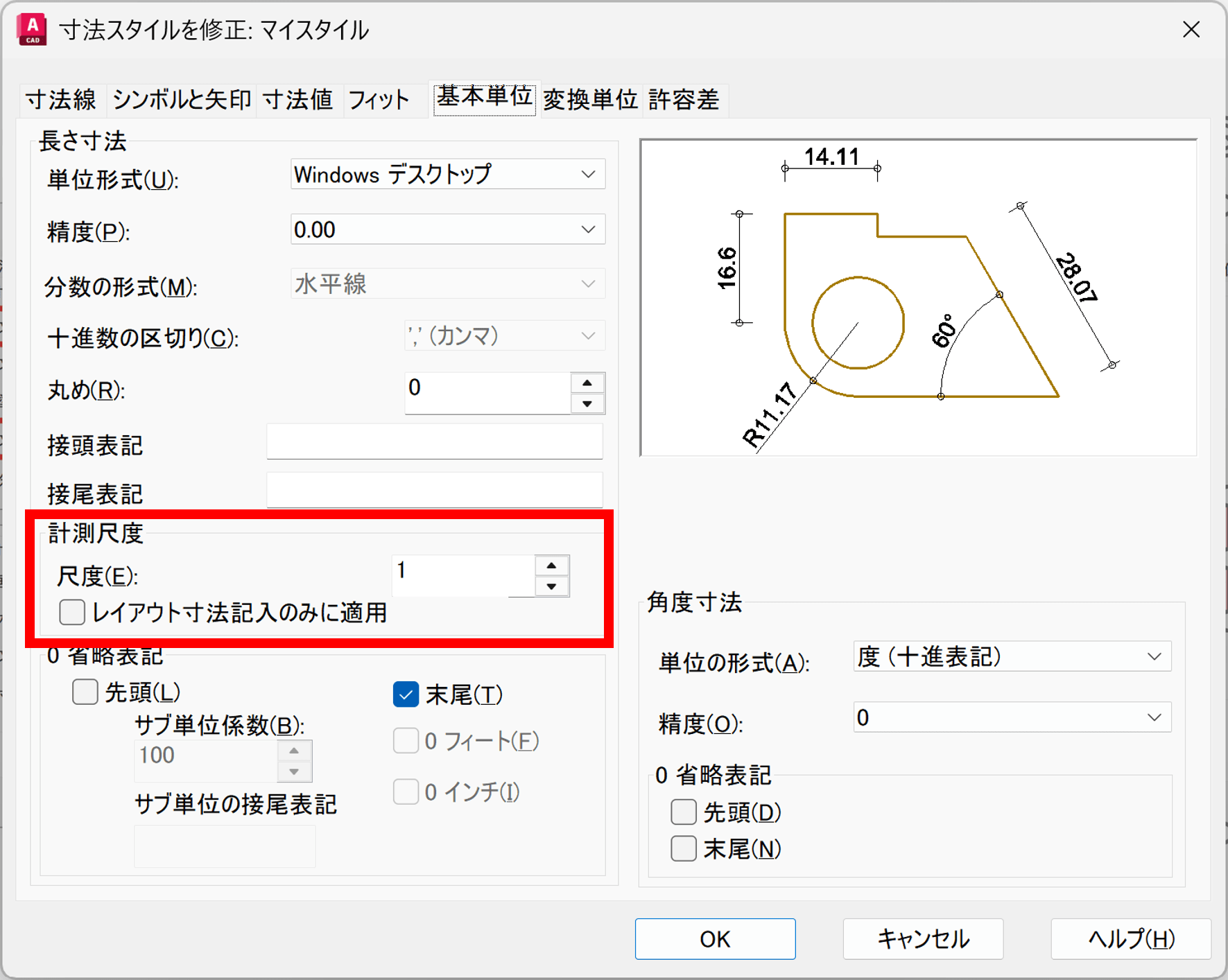Click the 丸め(R) up spinner arrow

(587, 383)
